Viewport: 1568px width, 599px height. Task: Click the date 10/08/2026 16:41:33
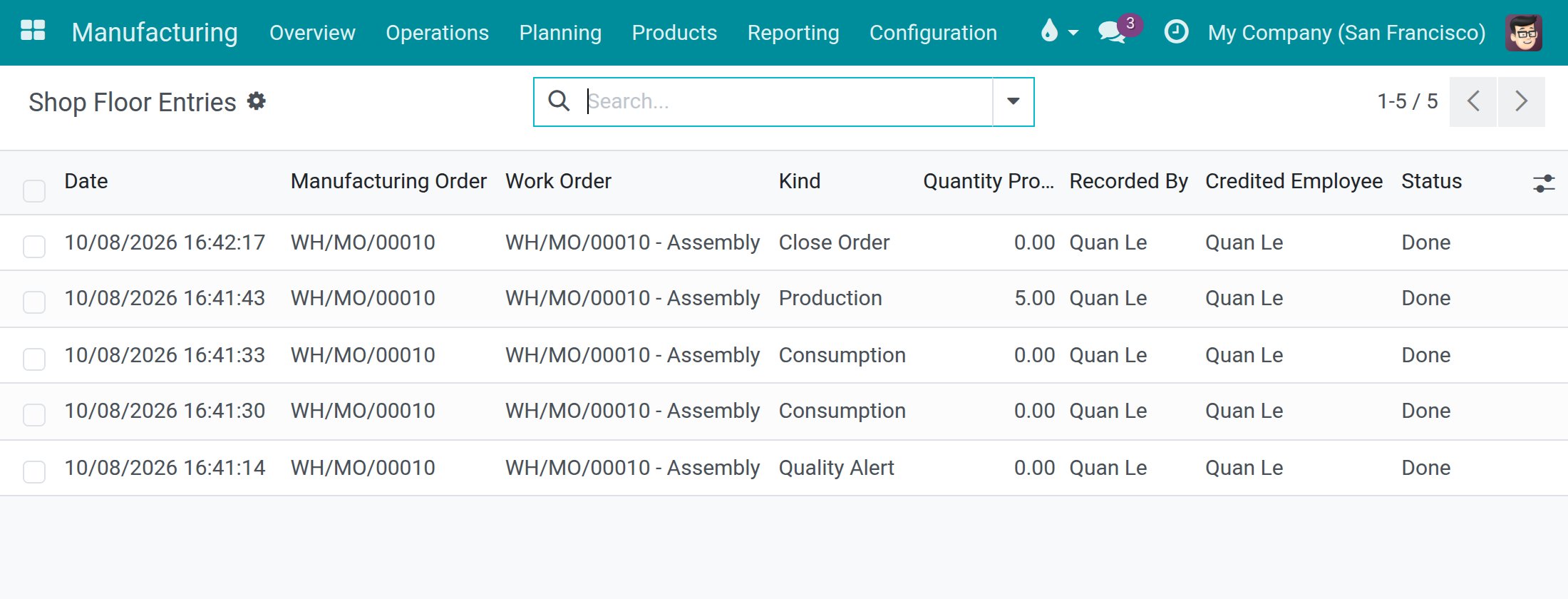pos(165,355)
